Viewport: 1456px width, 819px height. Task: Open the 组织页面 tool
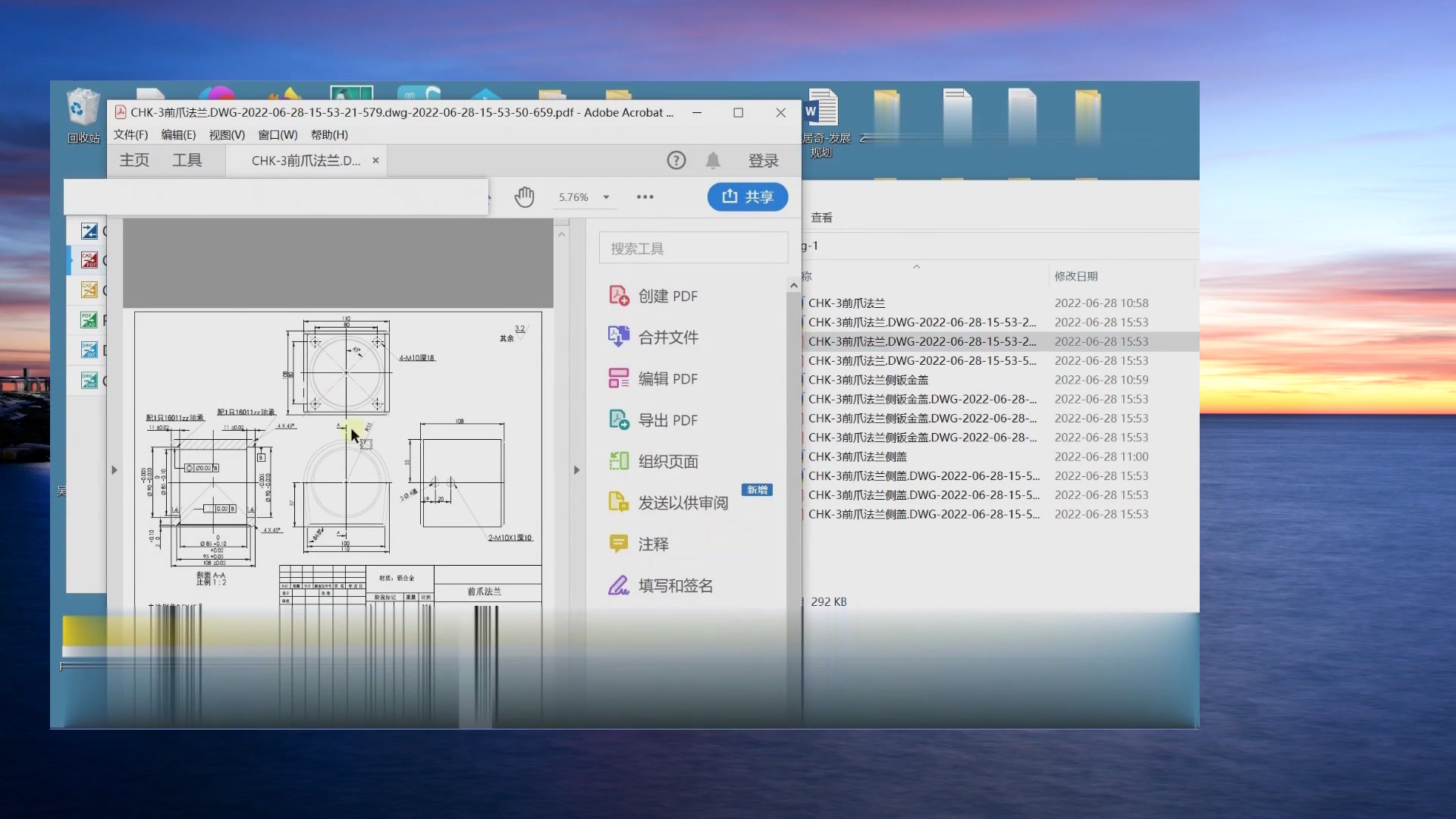[667, 460]
